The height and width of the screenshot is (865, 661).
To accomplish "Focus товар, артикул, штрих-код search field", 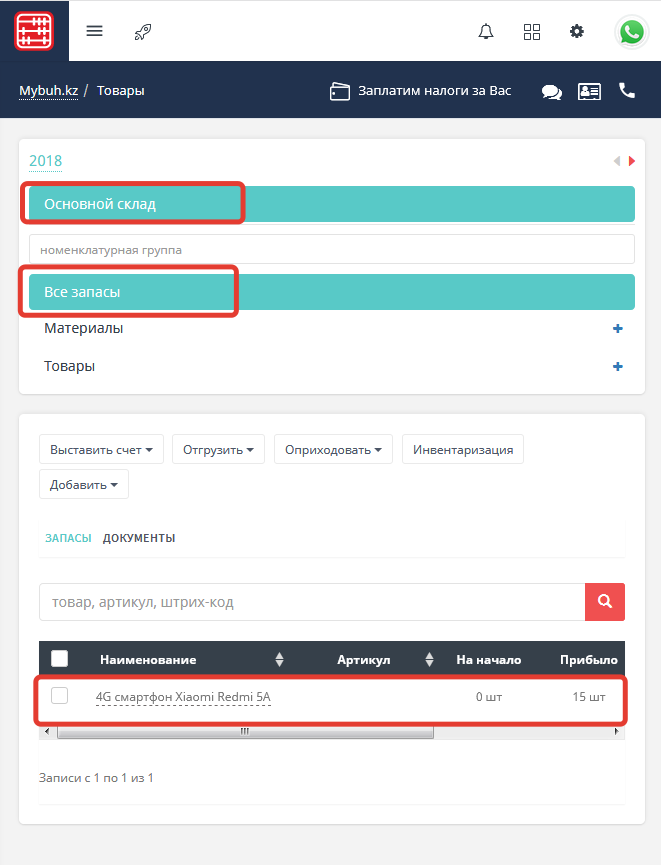I will tap(312, 602).
